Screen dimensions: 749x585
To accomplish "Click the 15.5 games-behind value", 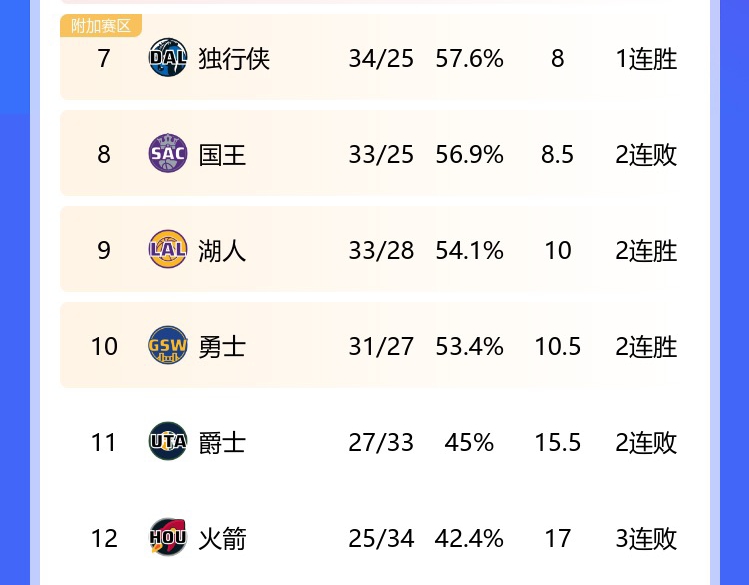I will click(557, 443).
